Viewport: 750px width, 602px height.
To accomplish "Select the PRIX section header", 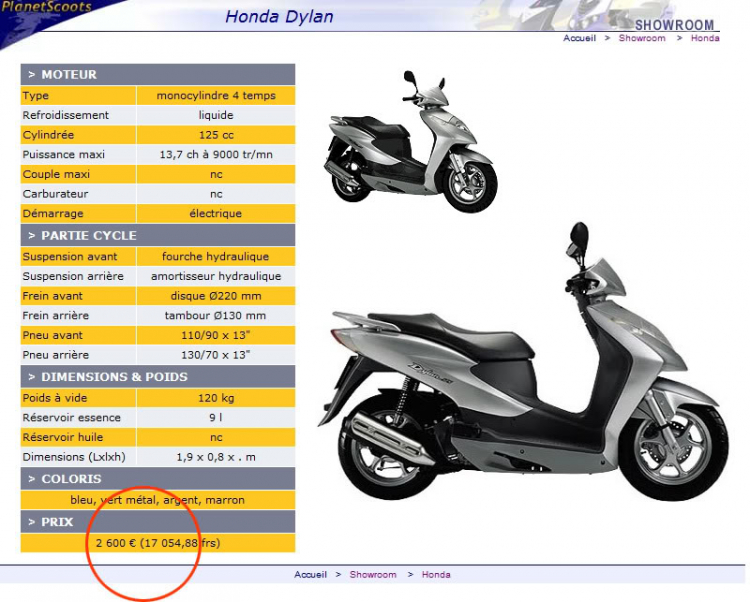I will (x=158, y=522).
